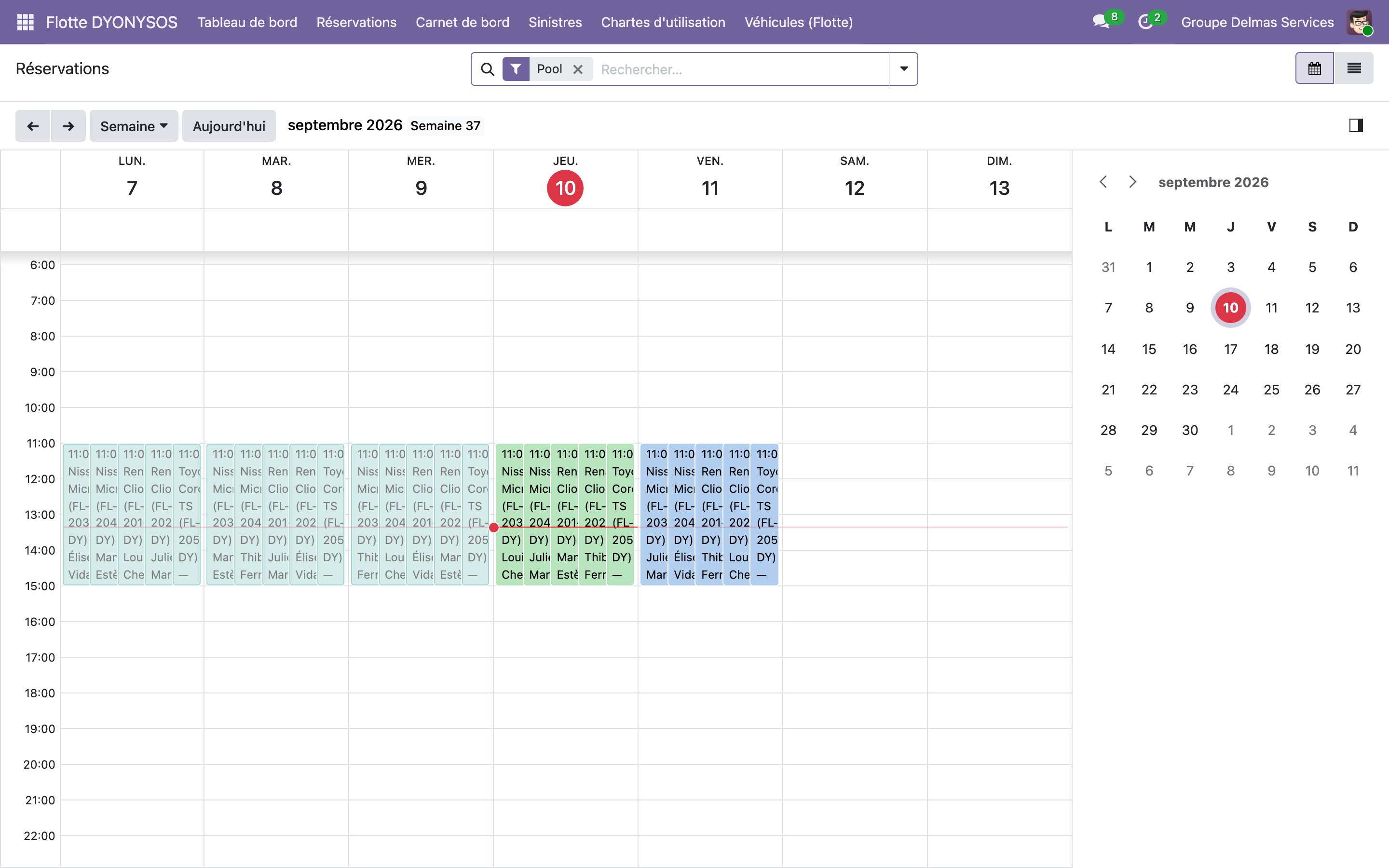Image resolution: width=1389 pixels, height=868 pixels.
Task: Open Sinistres menu
Action: pyautogui.click(x=555, y=22)
